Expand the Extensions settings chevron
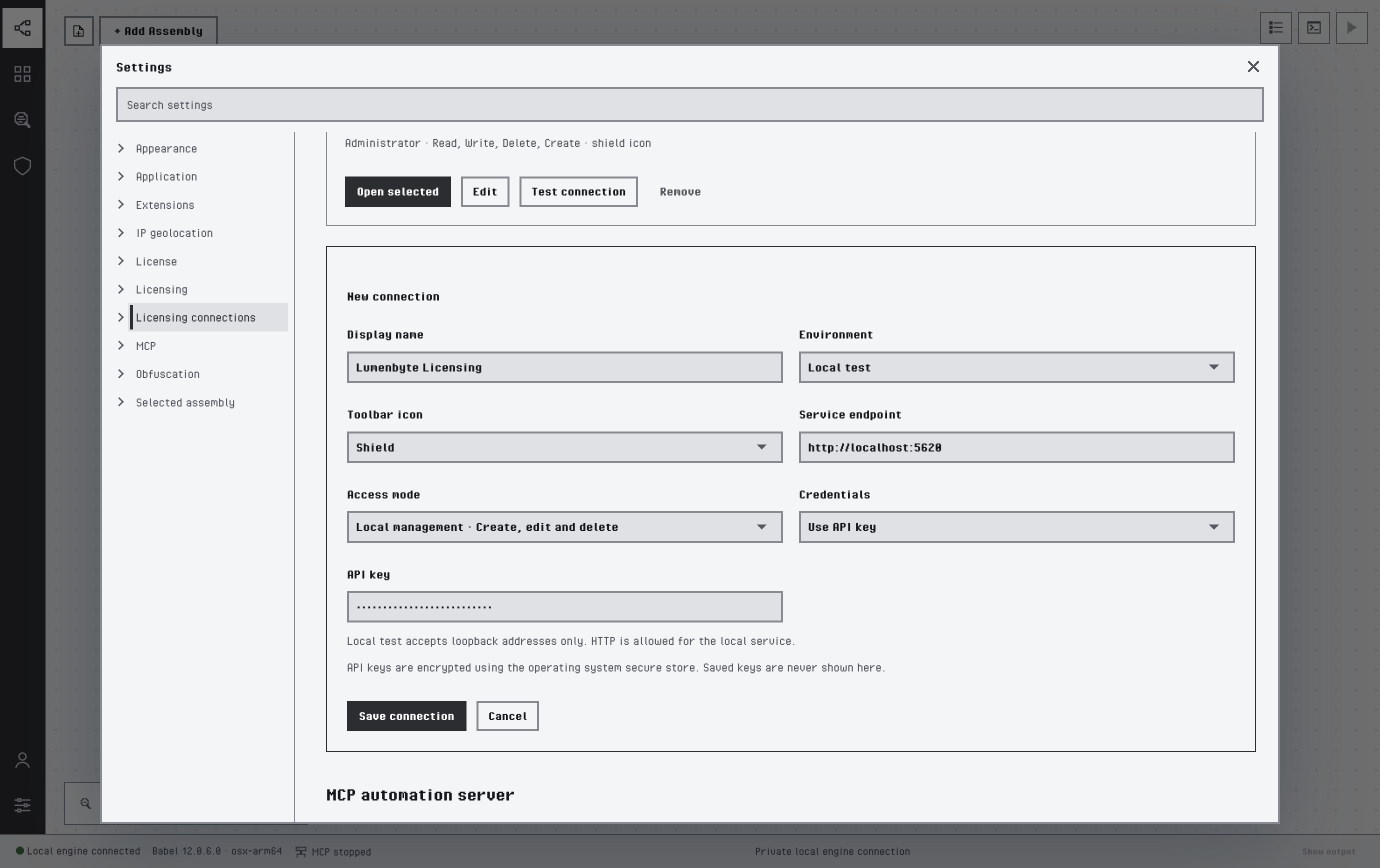This screenshot has width=1380, height=868. pos(121,204)
